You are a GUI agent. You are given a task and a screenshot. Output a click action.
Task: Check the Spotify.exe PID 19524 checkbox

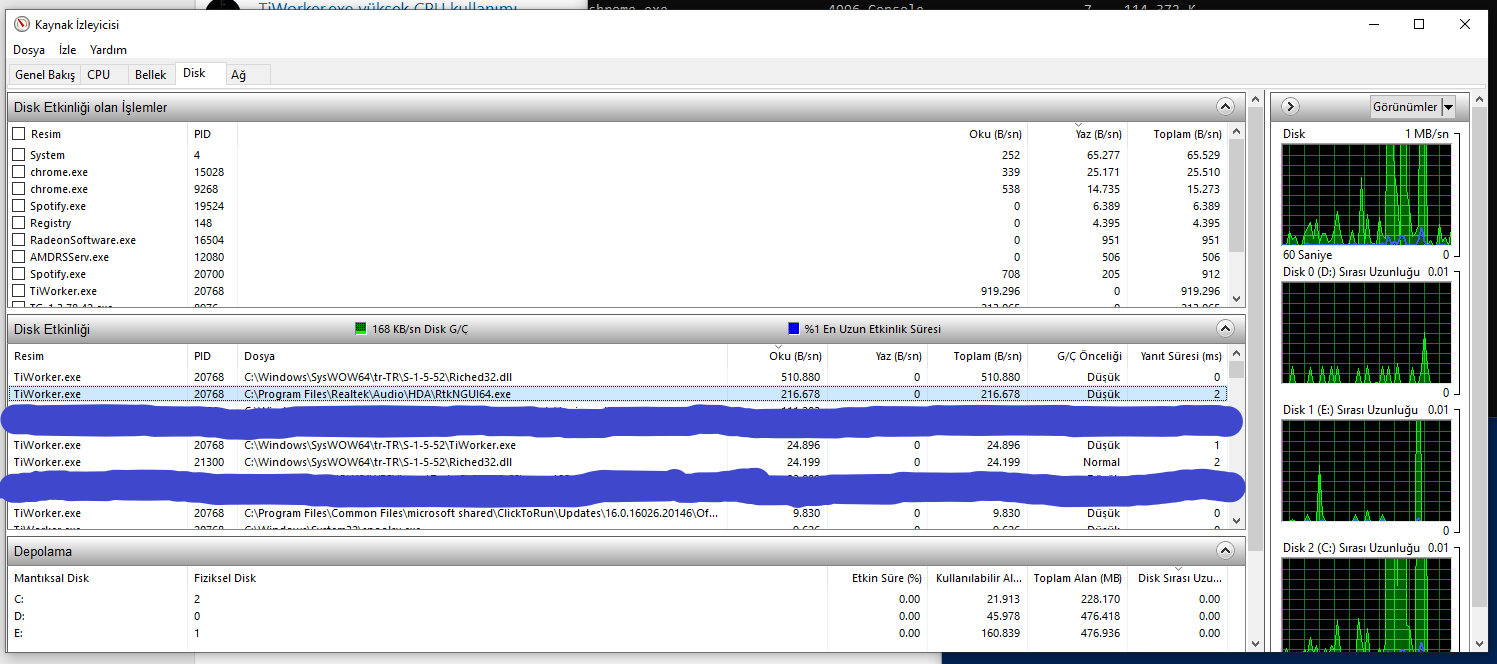(18, 206)
